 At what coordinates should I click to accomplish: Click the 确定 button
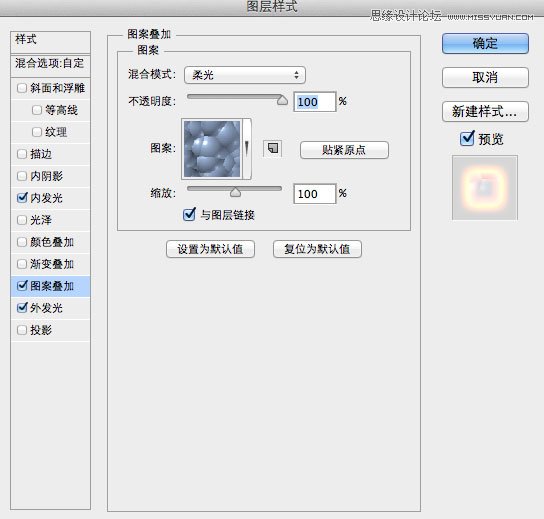point(485,43)
